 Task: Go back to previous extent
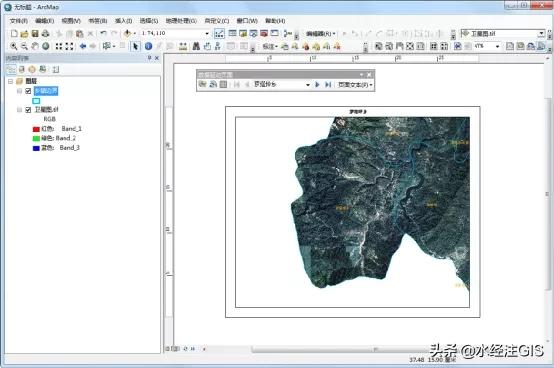coord(83,46)
